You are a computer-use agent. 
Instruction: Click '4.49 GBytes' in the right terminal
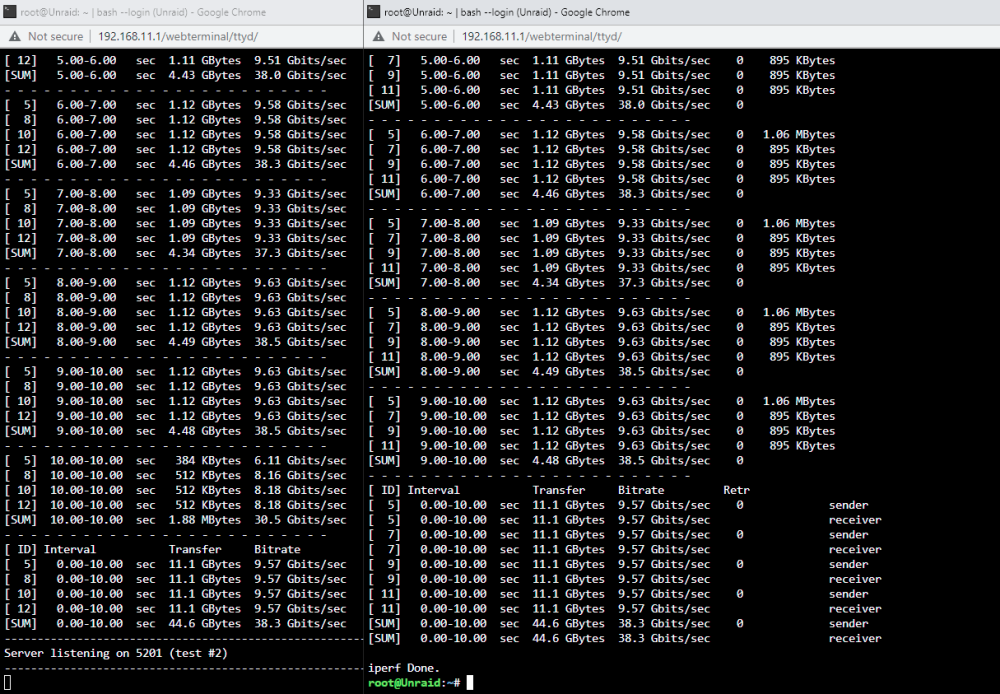tap(568, 371)
